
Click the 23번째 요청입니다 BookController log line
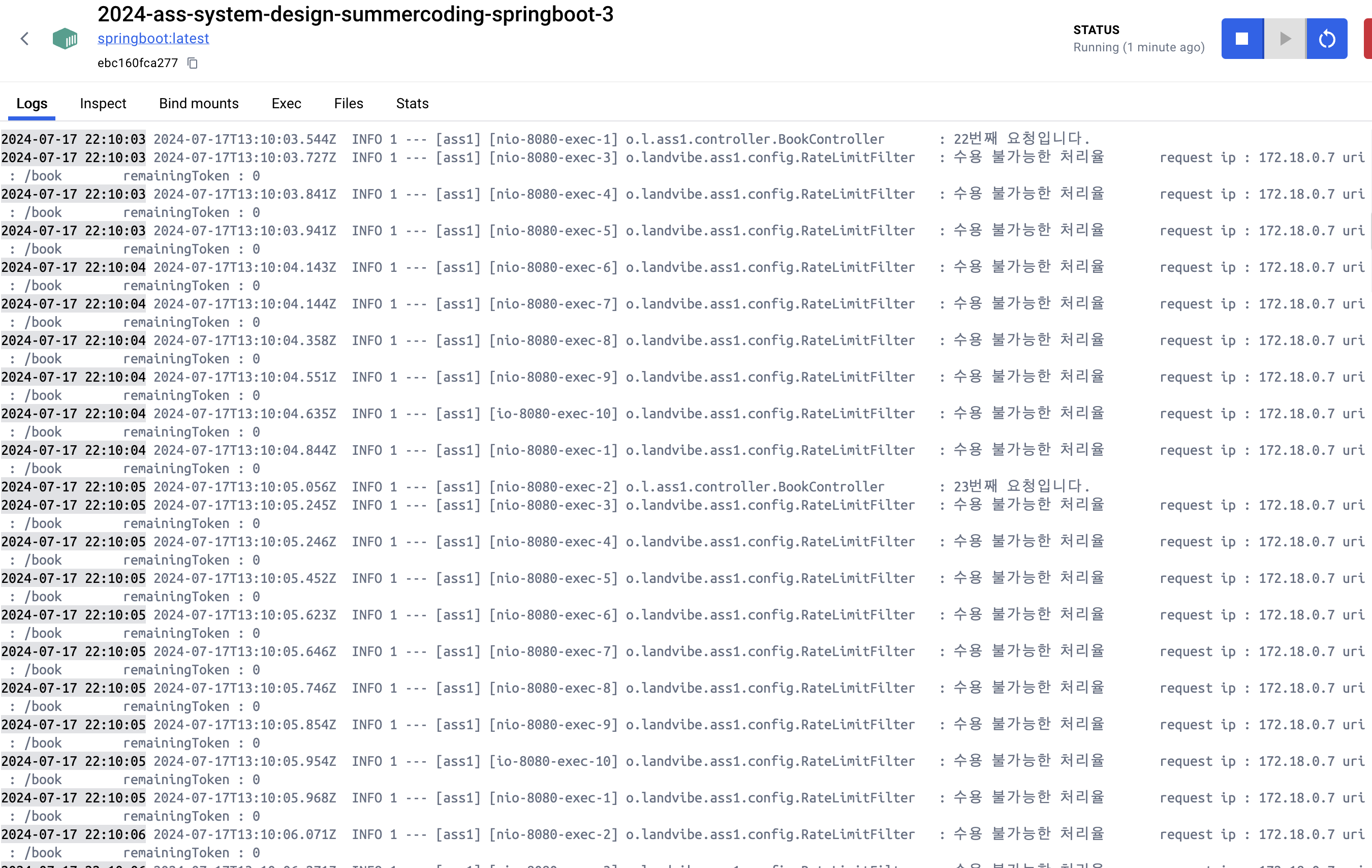[x=1020, y=486]
